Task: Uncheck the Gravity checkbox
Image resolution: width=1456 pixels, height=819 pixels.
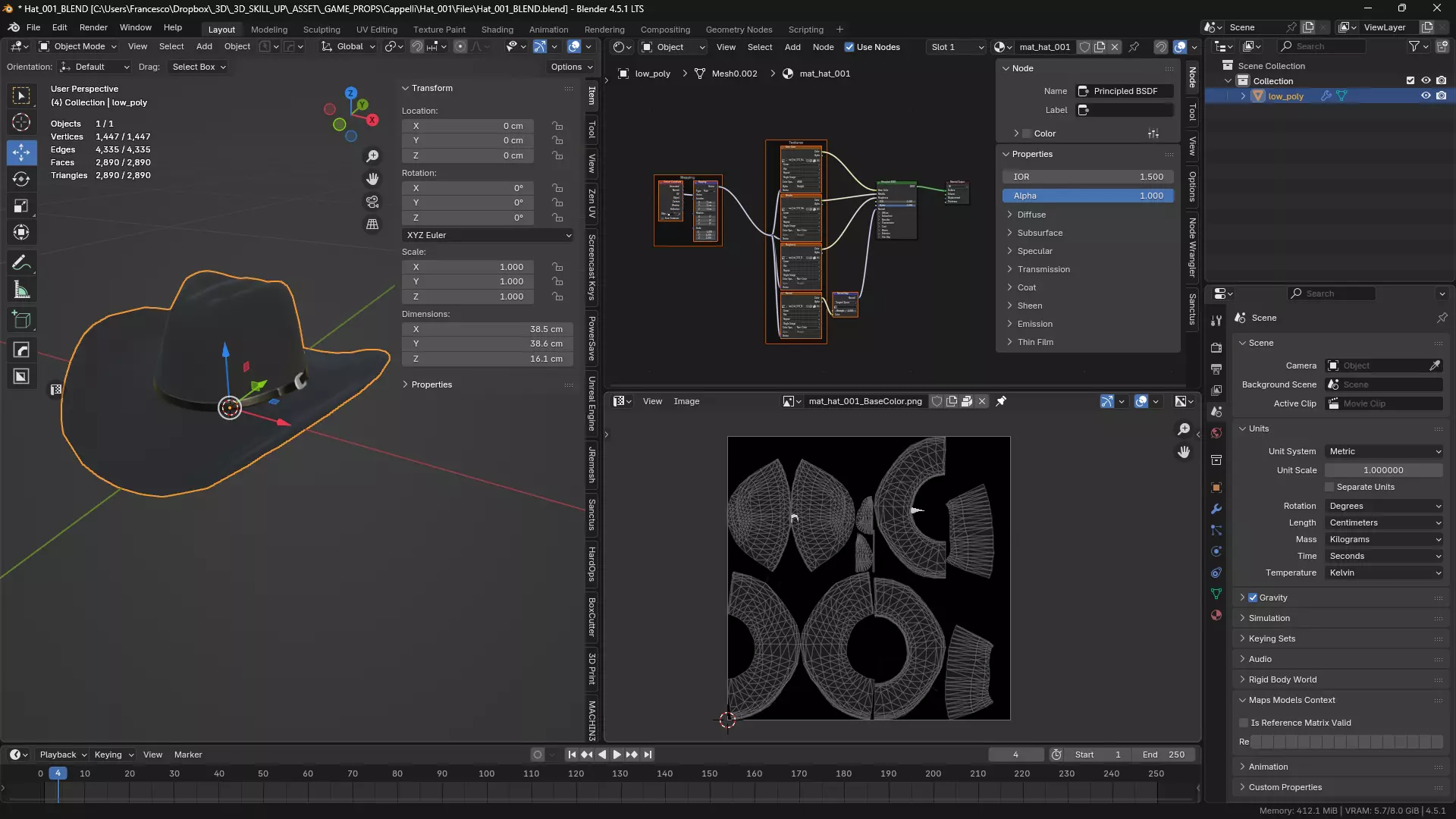Action: pyautogui.click(x=1253, y=598)
